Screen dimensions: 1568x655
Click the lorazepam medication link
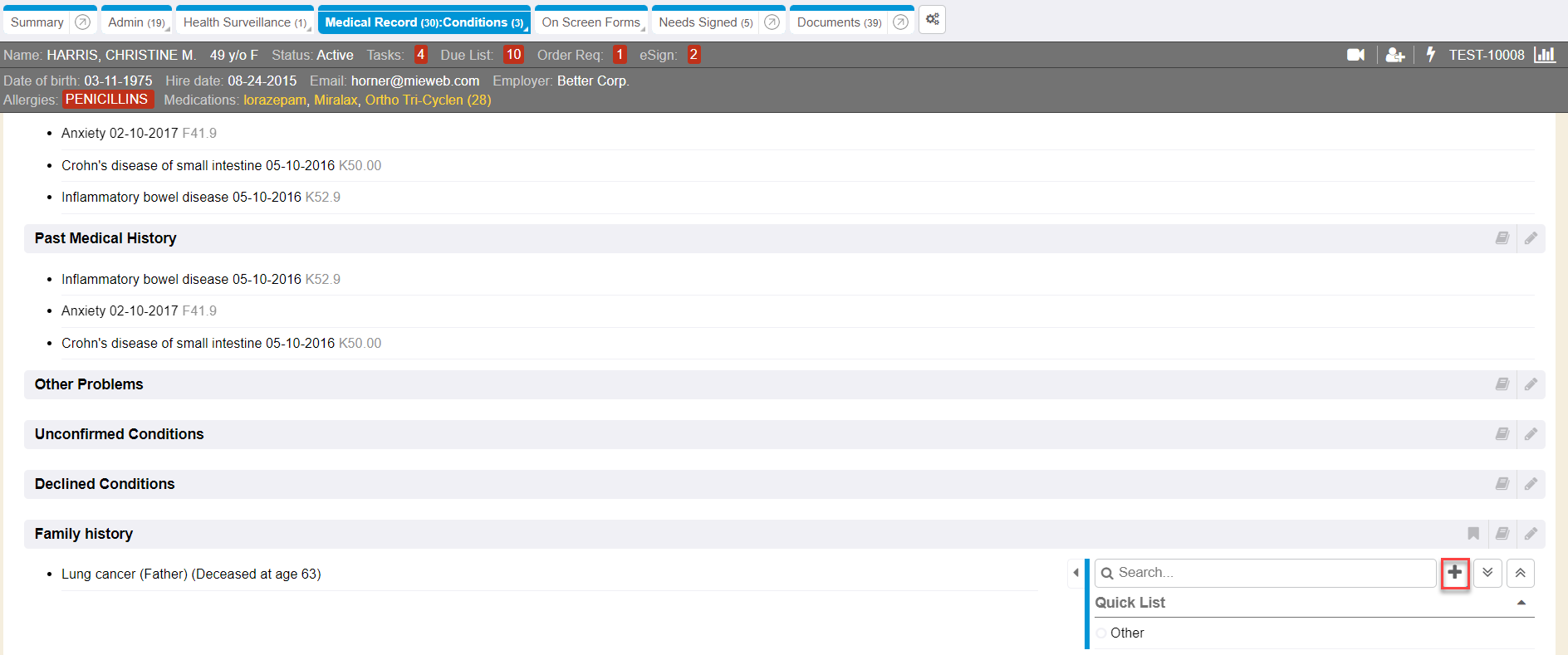click(274, 100)
